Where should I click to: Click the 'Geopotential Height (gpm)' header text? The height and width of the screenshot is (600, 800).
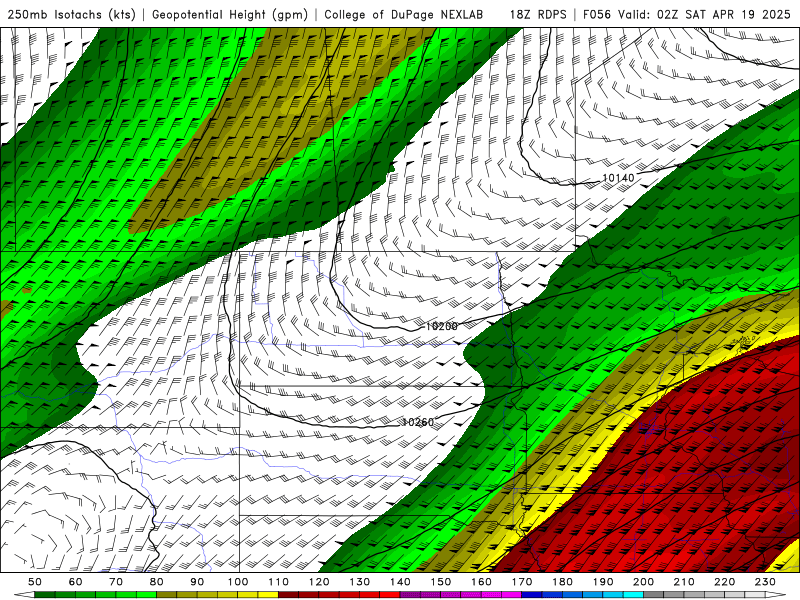coord(230,15)
